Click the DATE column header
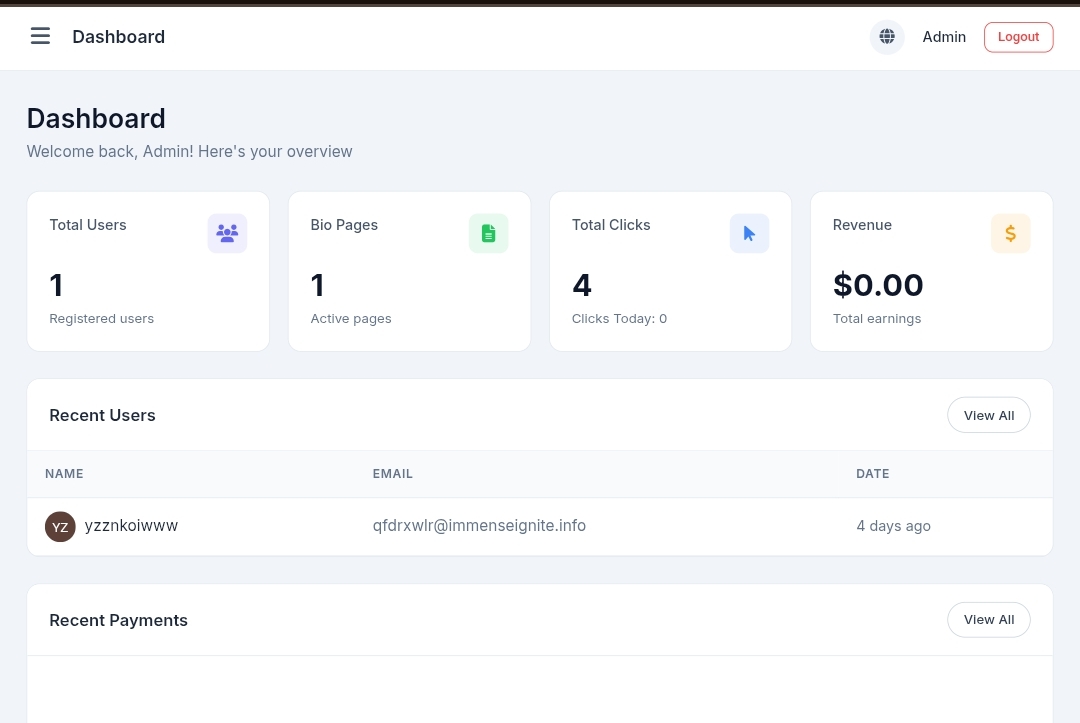This screenshot has height=723, width=1080. tap(873, 474)
